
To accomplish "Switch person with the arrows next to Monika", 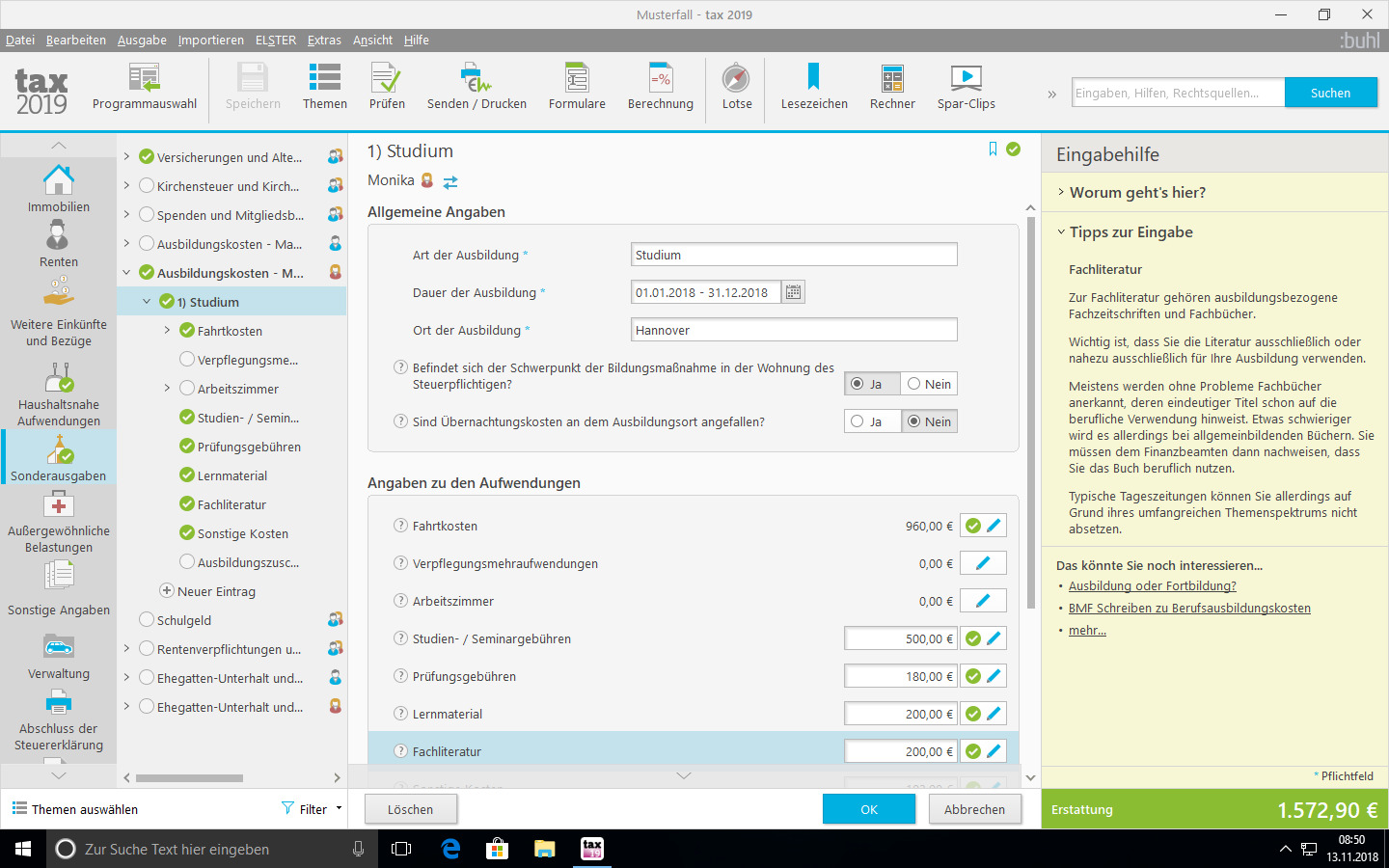I will point(450,181).
